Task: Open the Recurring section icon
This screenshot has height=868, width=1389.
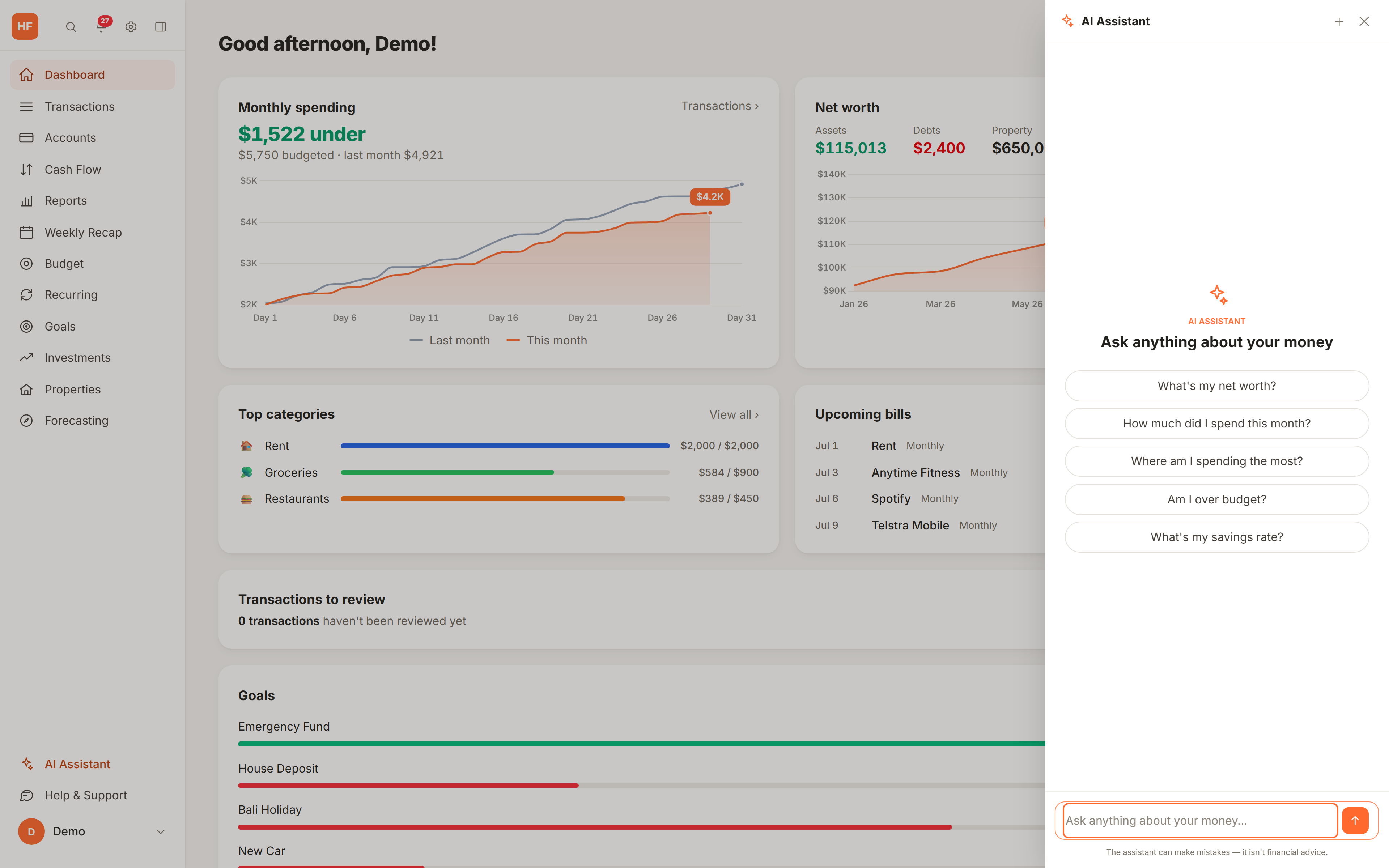Action: [x=26, y=294]
